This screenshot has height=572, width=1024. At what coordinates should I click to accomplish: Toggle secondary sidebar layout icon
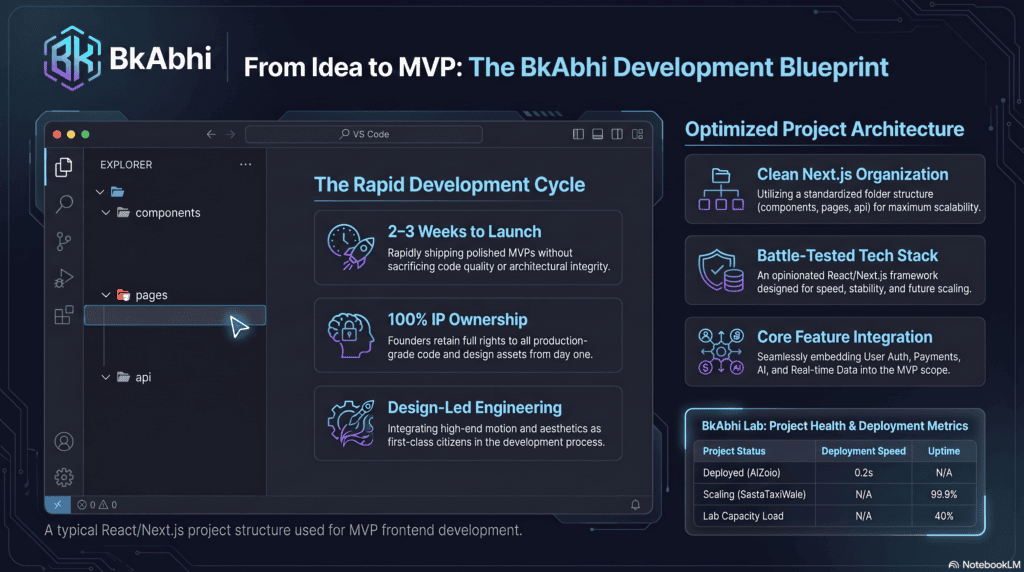click(x=617, y=134)
